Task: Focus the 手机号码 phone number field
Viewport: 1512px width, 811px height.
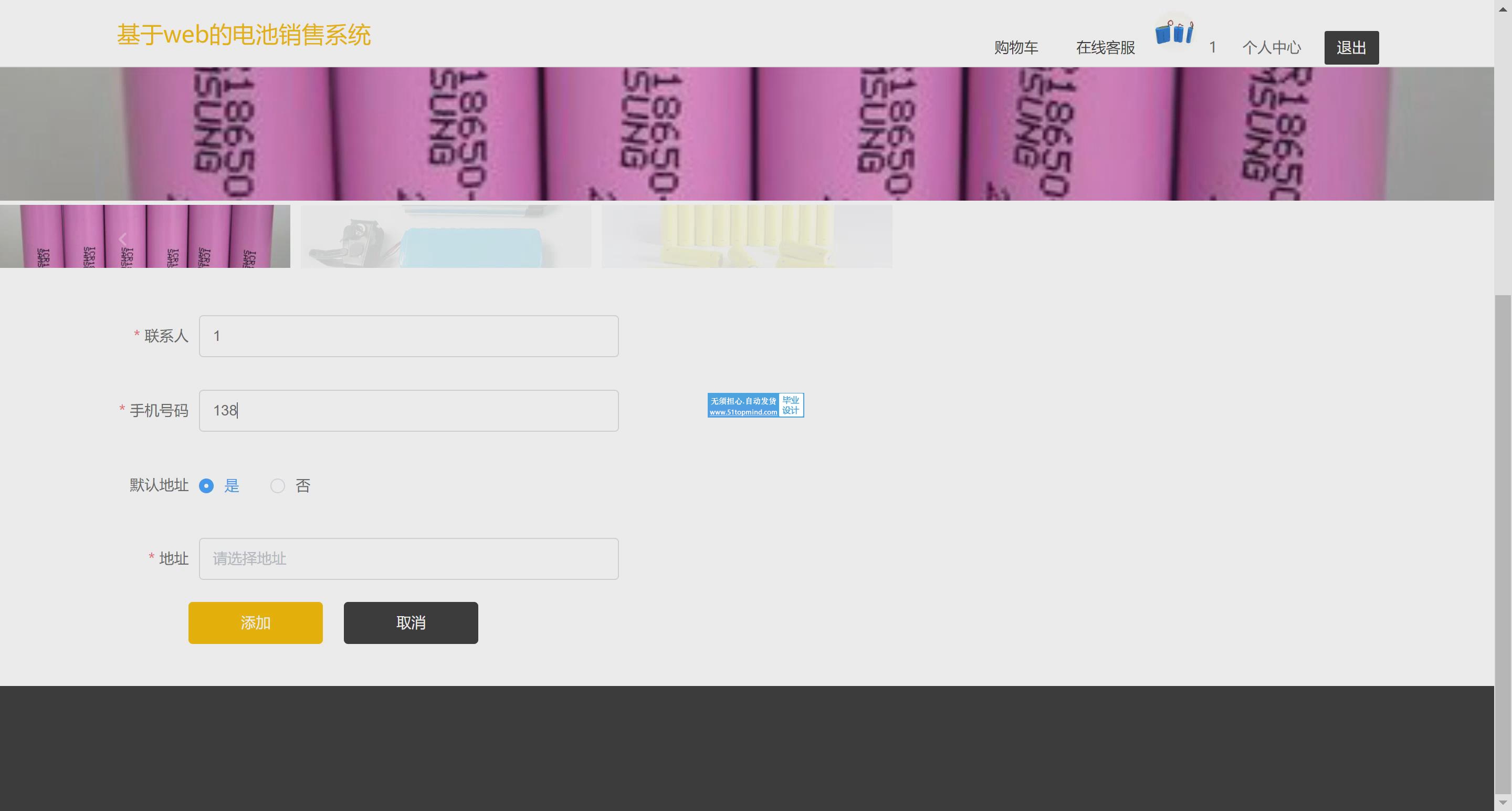Action: (408, 411)
